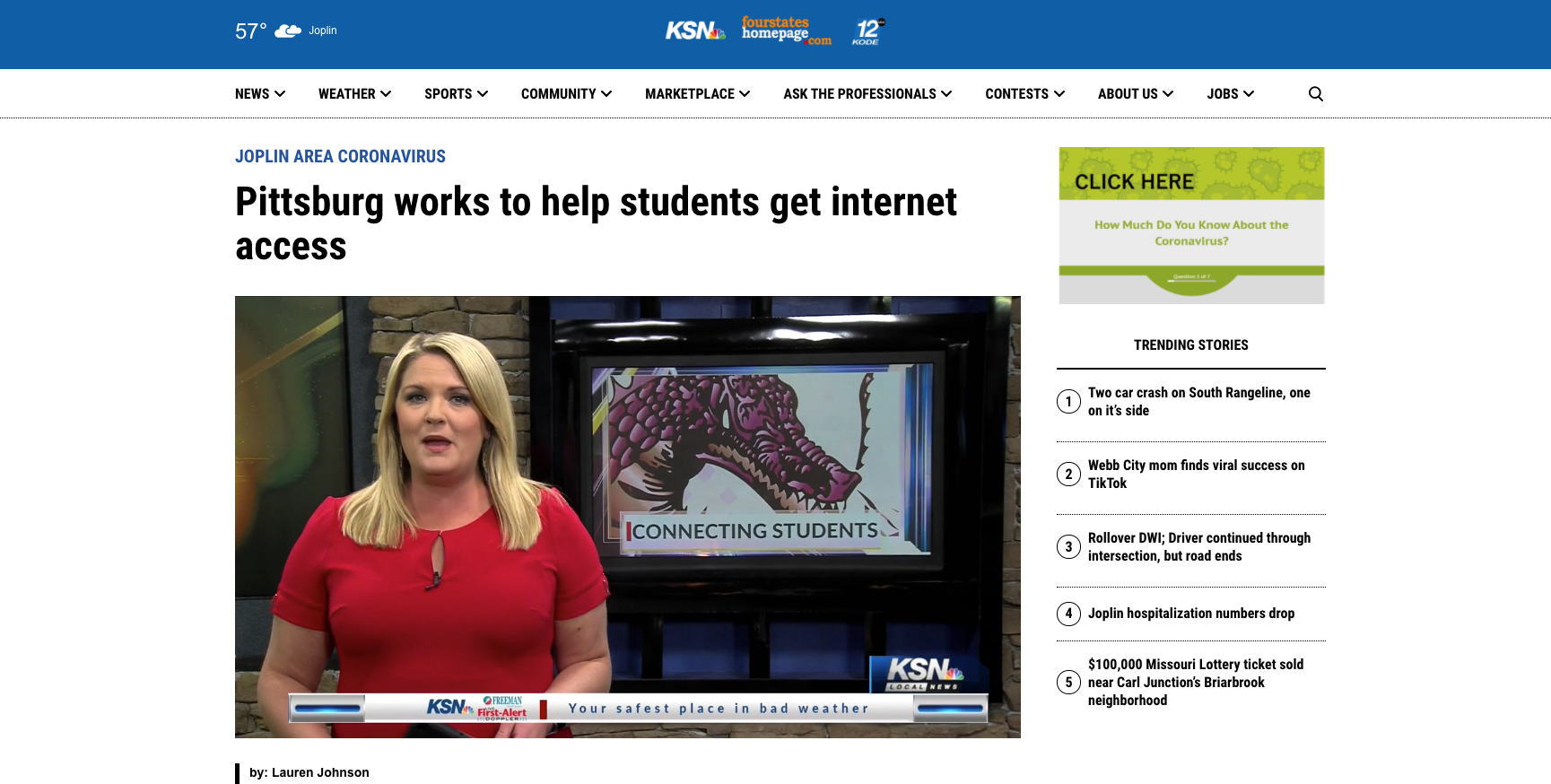Click the number 5 trending circle
Image resolution: width=1551 pixels, height=784 pixels.
1068,683
